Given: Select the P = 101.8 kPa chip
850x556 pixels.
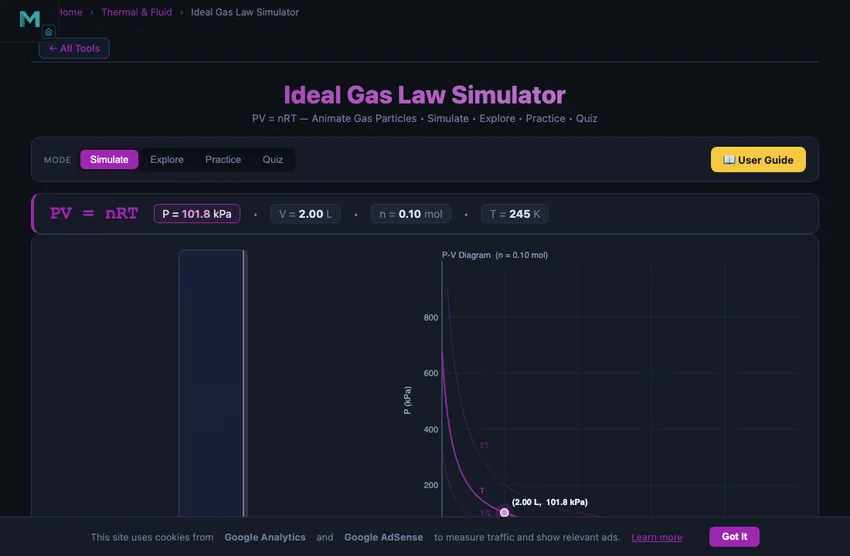Looking at the screenshot, I should (197, 214).
